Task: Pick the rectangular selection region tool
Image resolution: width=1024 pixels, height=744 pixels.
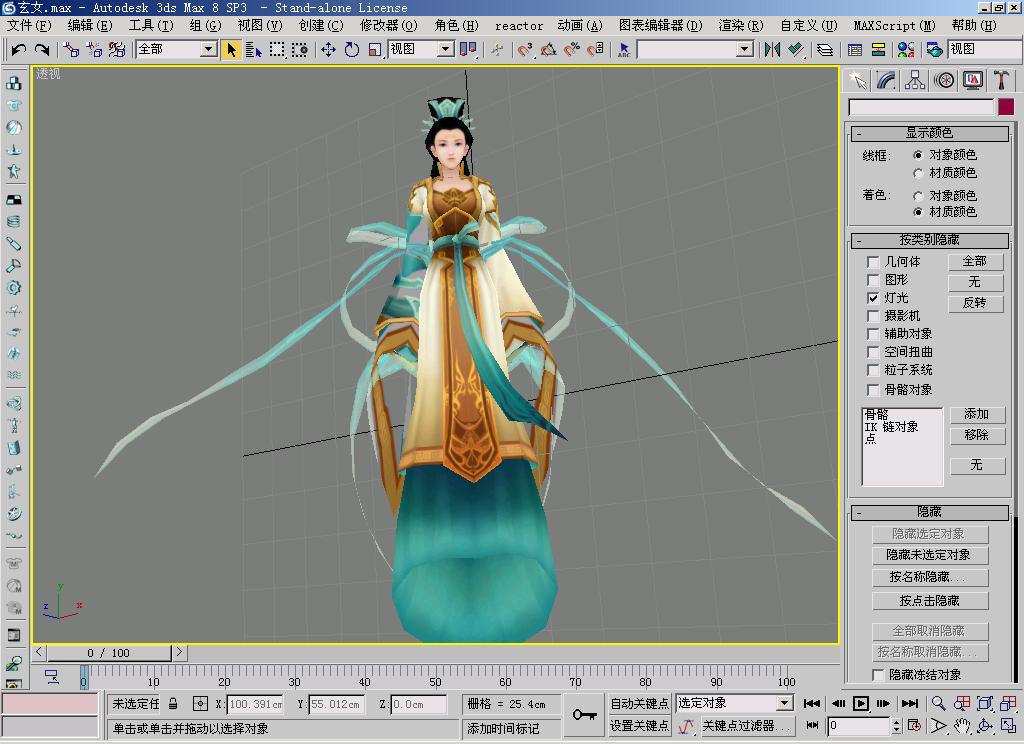Action: coord(277,50)
